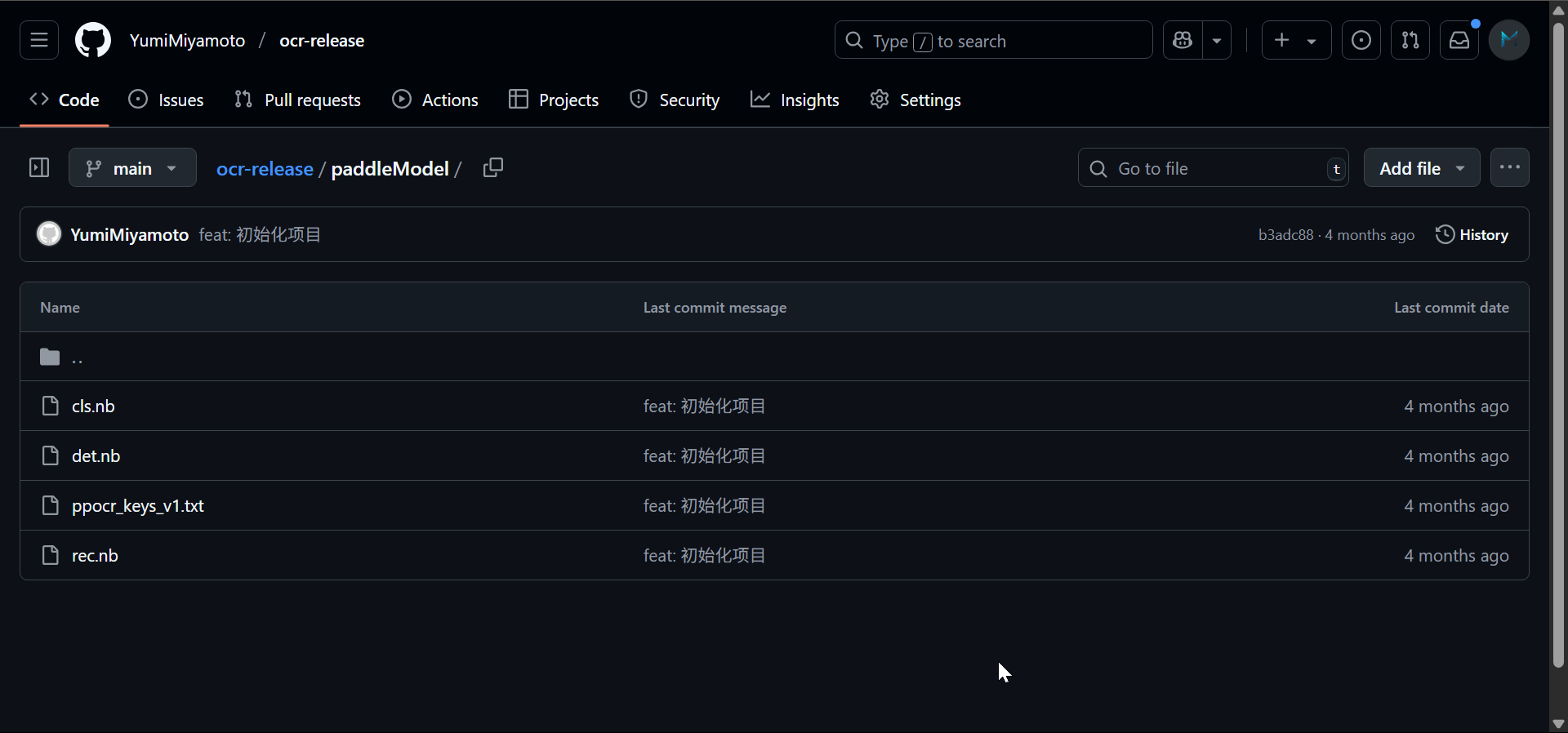Open the History commits link
This screenshot has width=1568, height=733.
tap(1472, 235)
